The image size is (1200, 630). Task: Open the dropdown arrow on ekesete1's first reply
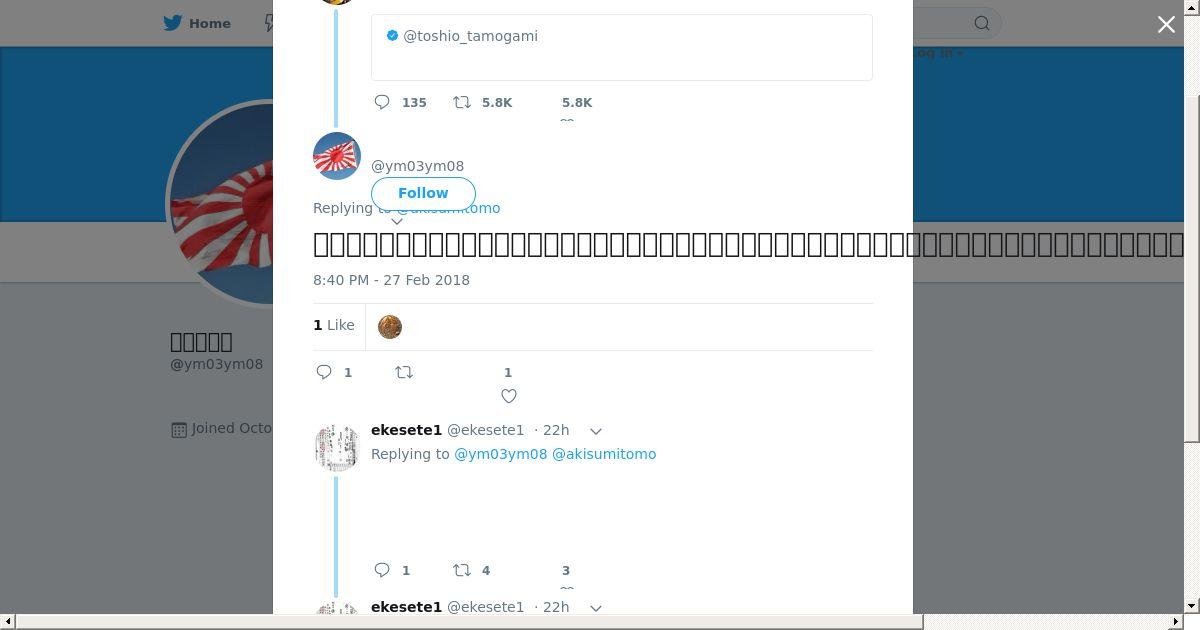click(x=596, y=431)
